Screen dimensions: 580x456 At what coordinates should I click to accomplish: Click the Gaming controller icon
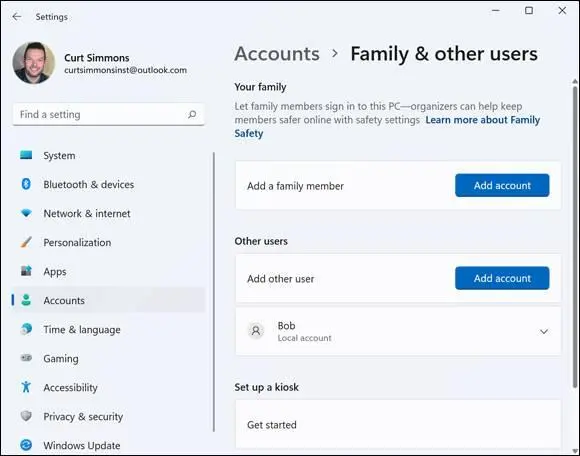pyautogui.click(x=26, y=358)
